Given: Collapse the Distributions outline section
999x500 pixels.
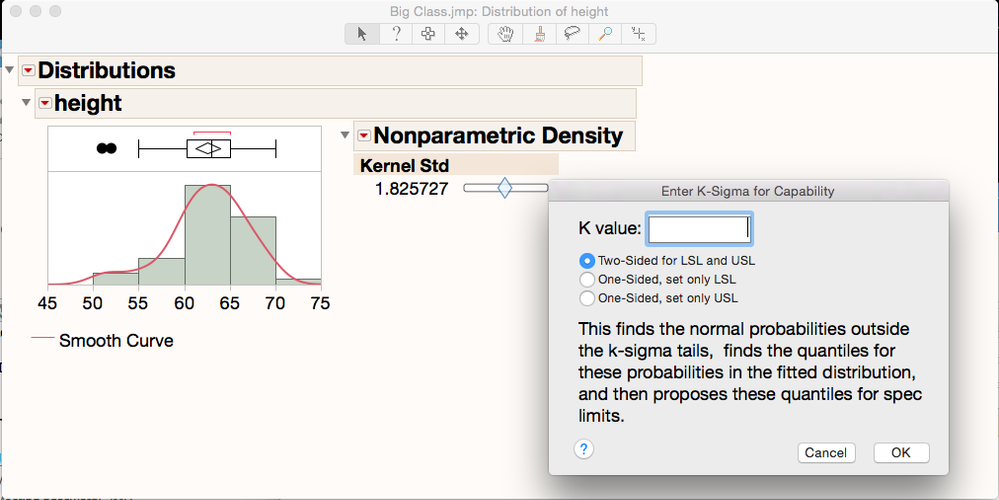Looking at the screenshot, I should point(9,69).
